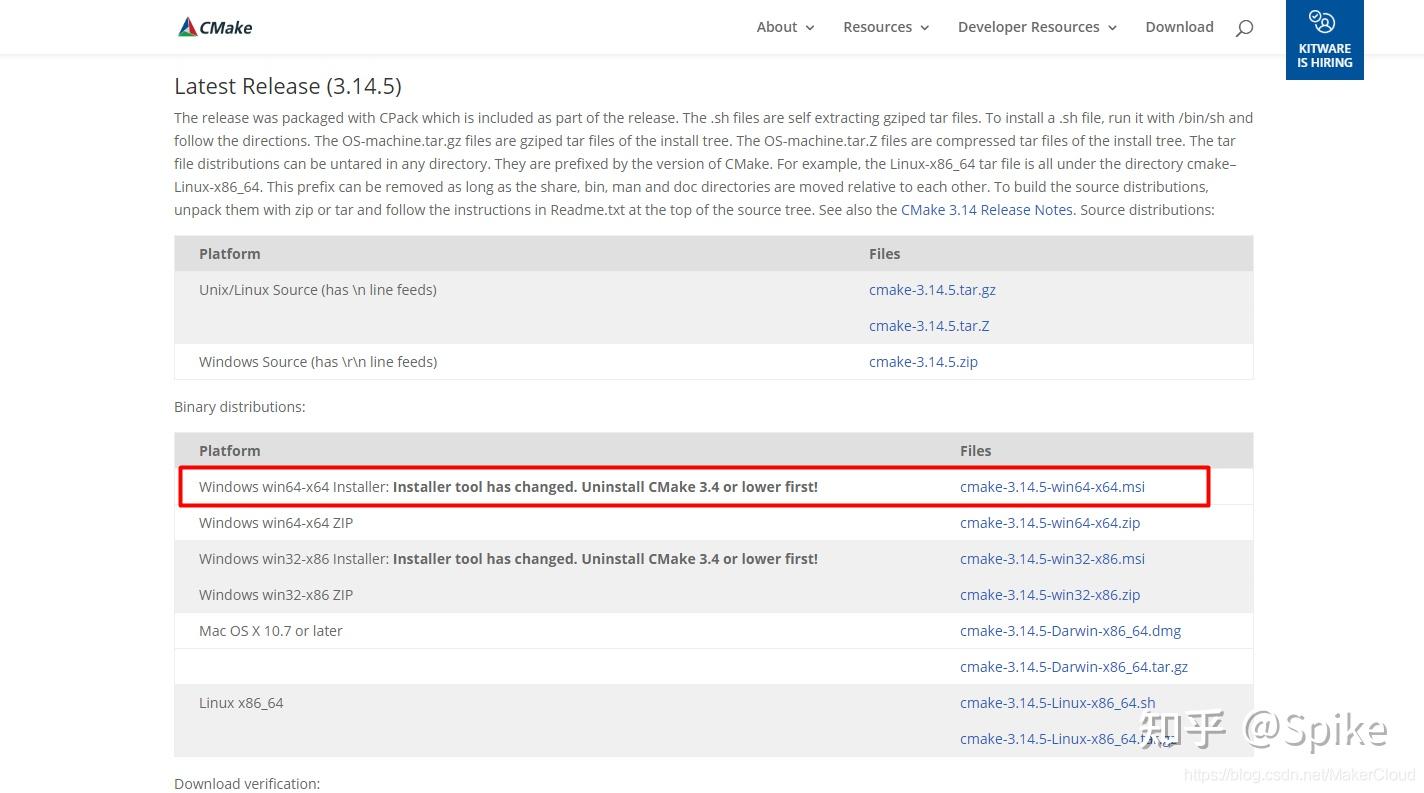Download the win32-x86 MSI installer
This screenshot has height=793, width=1424.
coord(1052,559)
